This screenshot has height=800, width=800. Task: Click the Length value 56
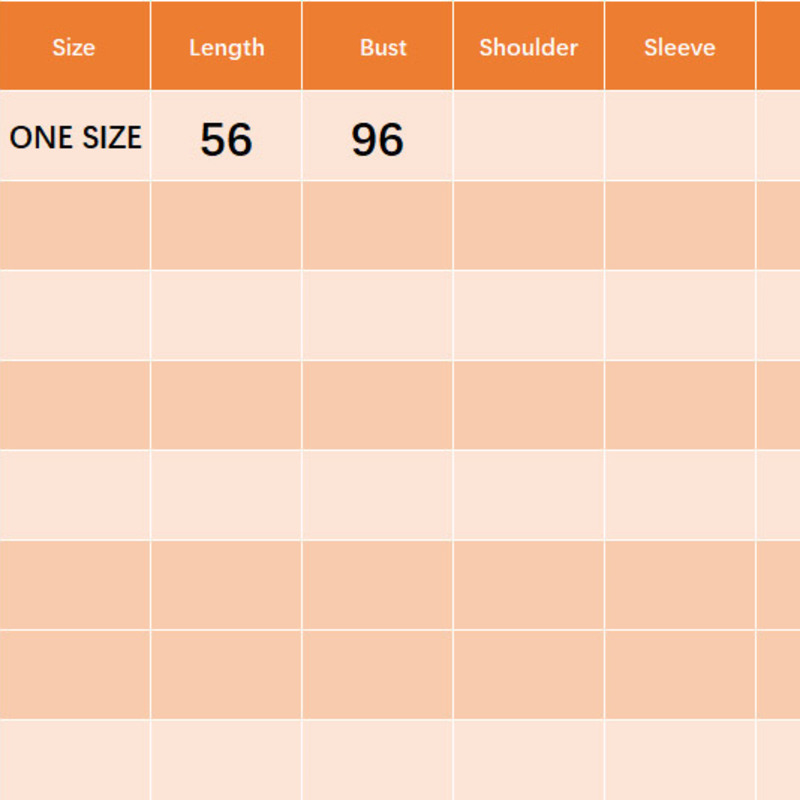coord(226,139)
